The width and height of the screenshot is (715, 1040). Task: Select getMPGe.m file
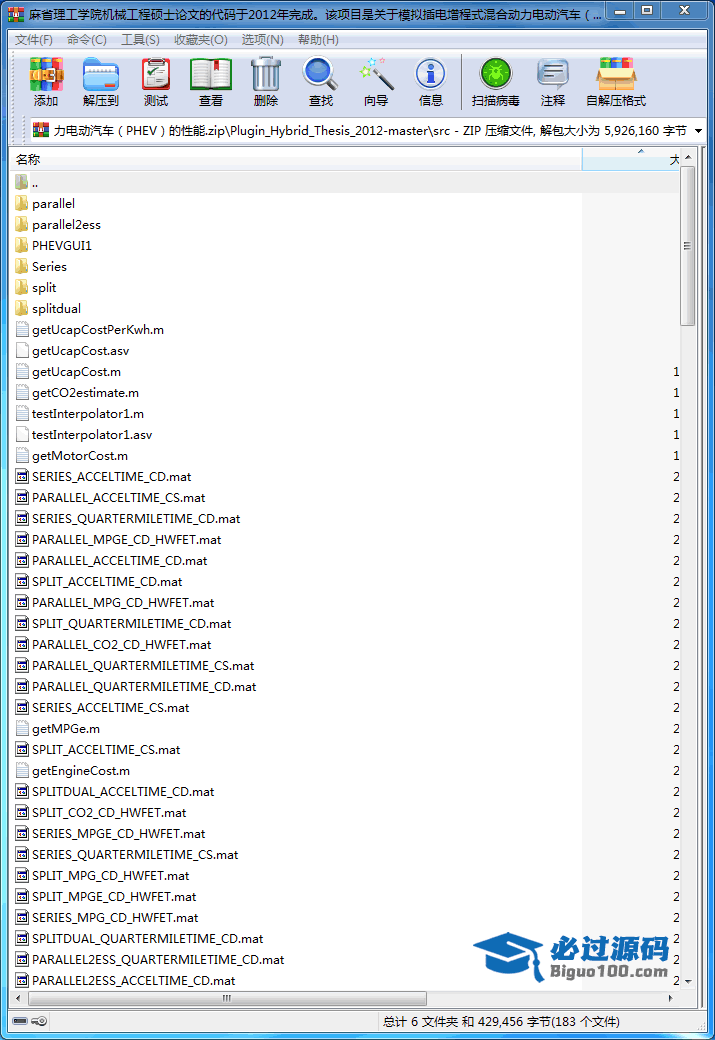[x=66, y=728]
